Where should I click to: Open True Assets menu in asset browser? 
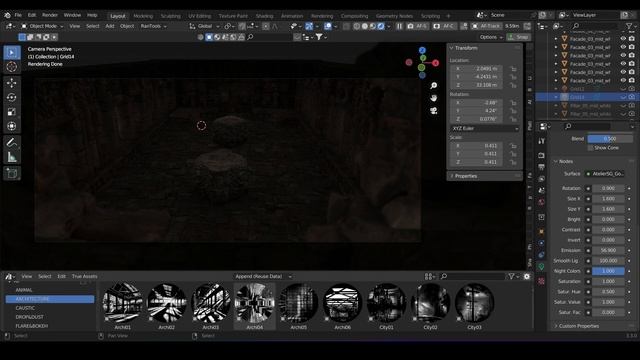click(x=84, y=276)
